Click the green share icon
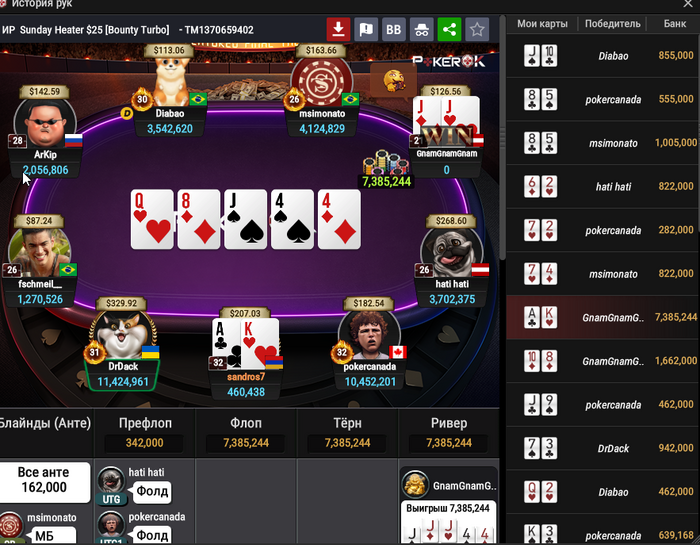700x548 pixels. [x=449, y=30]
